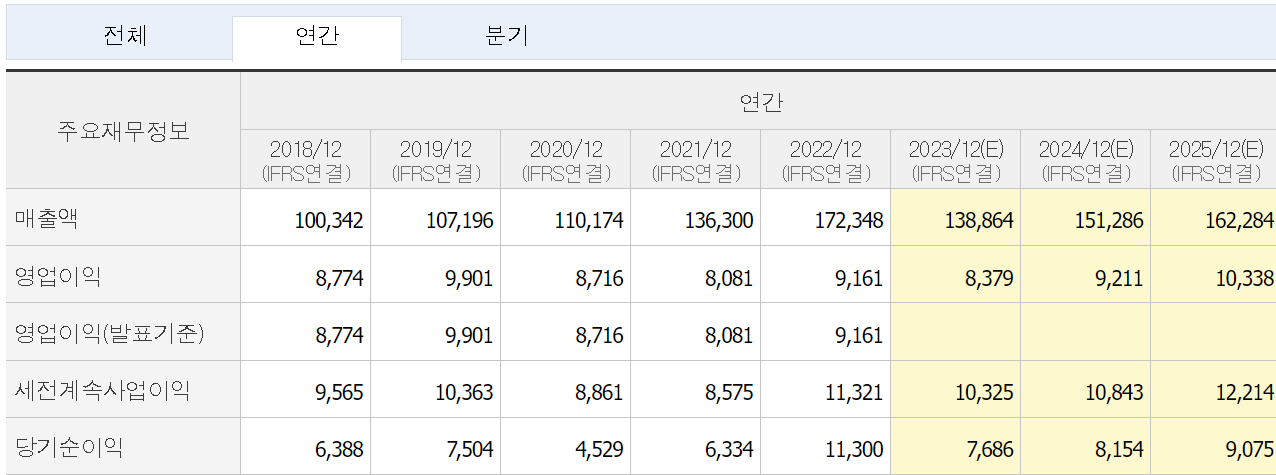The height and width of the screenshot is (475, 1276).
Task: Click 8,081 in the 영업이익 row
Action: point(729,277)
